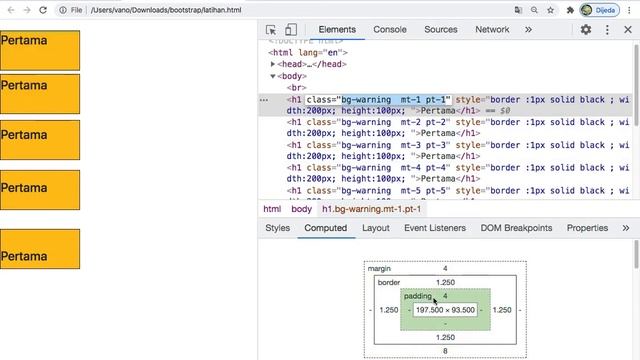Select the html lang="en" node

click(x=308, y=53)
